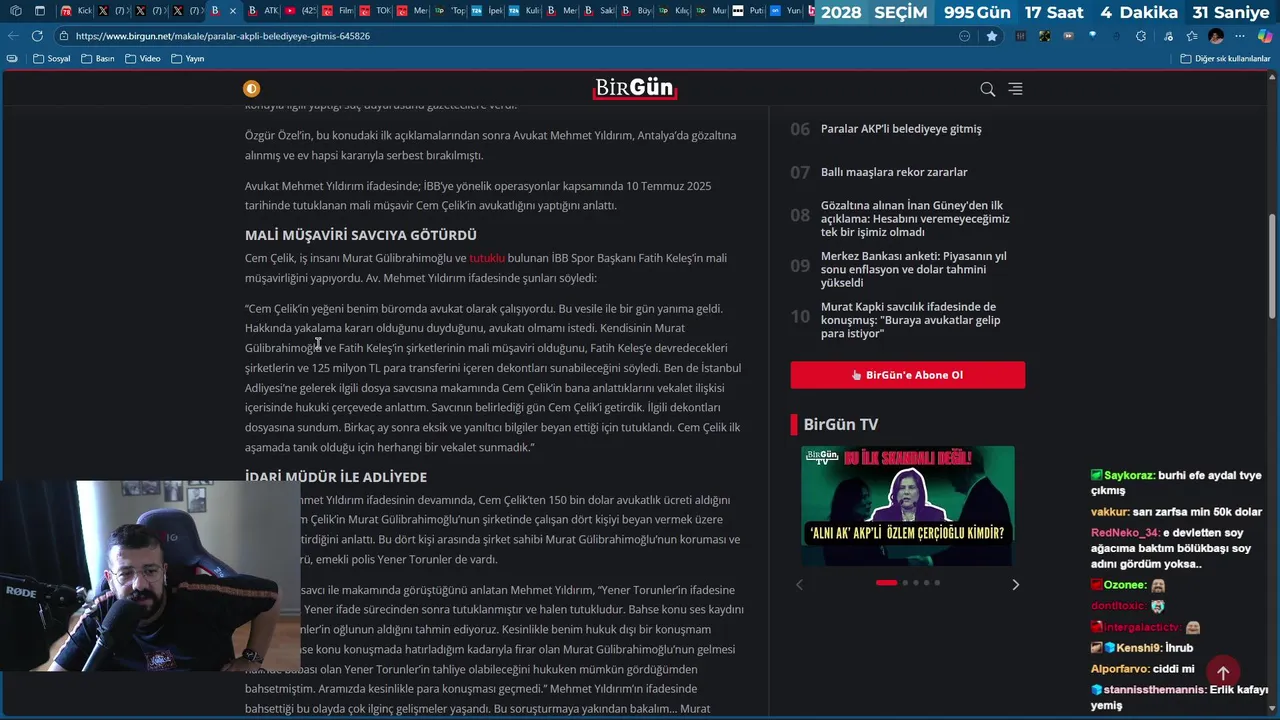Open the Yayın bookmarks folder
Image resolution: width=1280 pixels, height=720 pixels.
[x=188, y=59]
